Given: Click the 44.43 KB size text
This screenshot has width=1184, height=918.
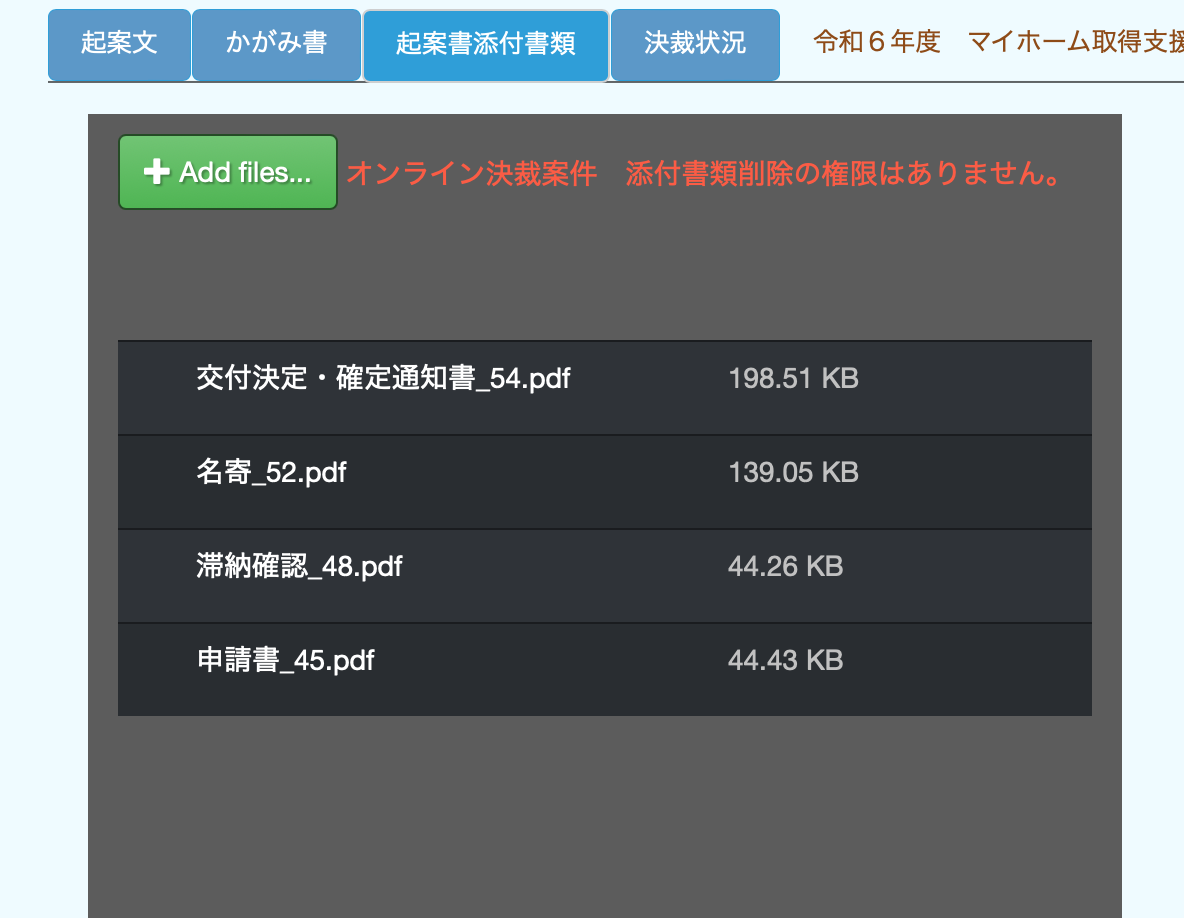Looking at the screenshot, I should [x=785, y=661].
